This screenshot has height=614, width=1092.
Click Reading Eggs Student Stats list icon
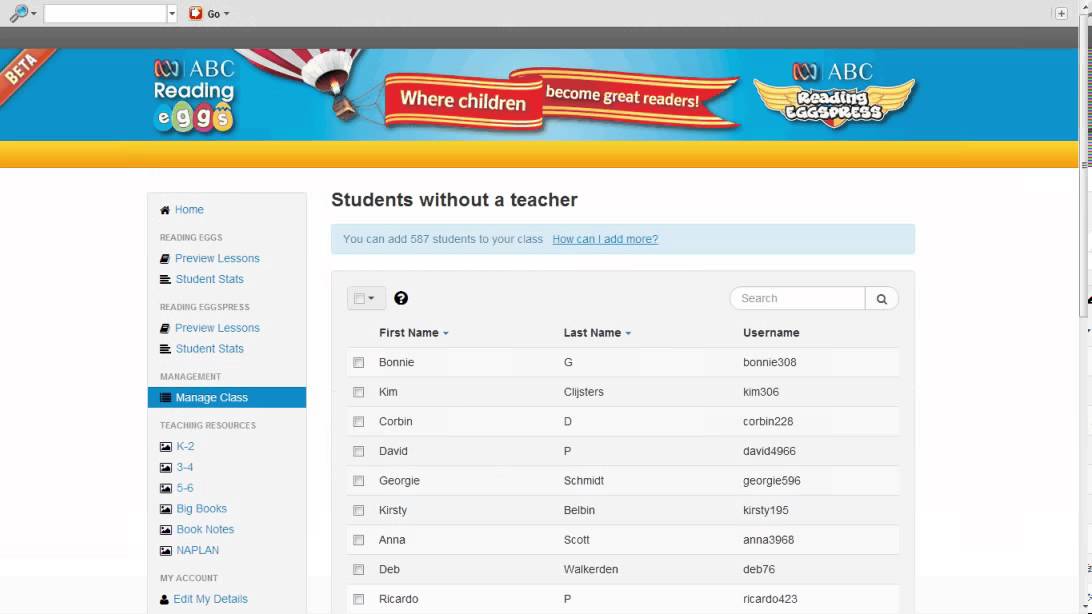pyautogui.click(x=165, y=279)
